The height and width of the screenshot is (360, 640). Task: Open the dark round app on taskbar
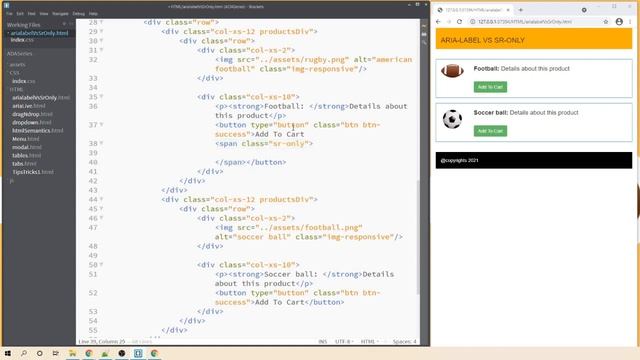click(x=122, y=353)
